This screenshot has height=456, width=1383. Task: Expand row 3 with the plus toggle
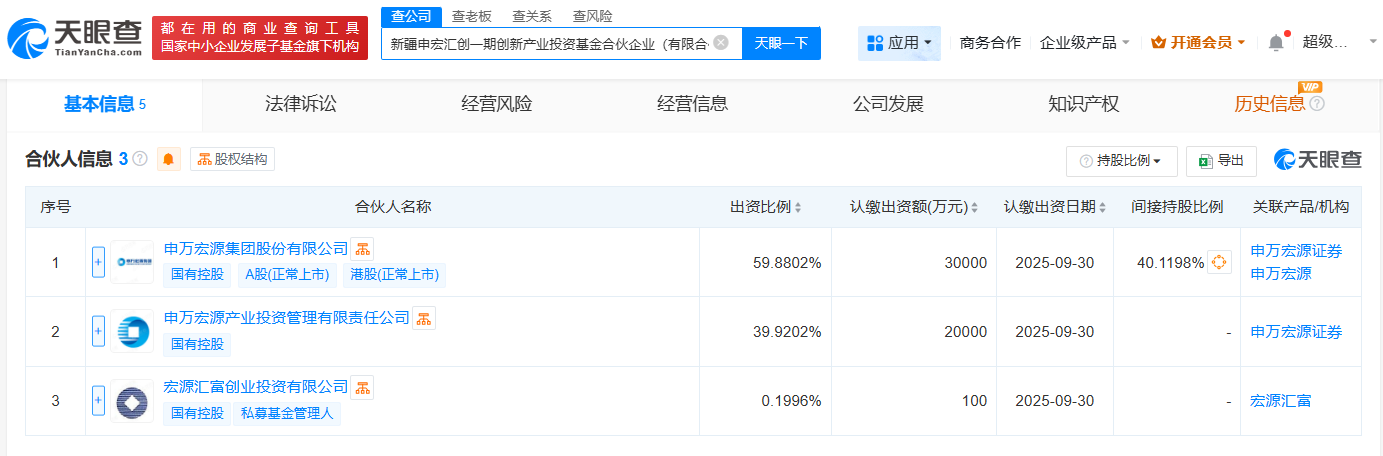tap(98, 401)
